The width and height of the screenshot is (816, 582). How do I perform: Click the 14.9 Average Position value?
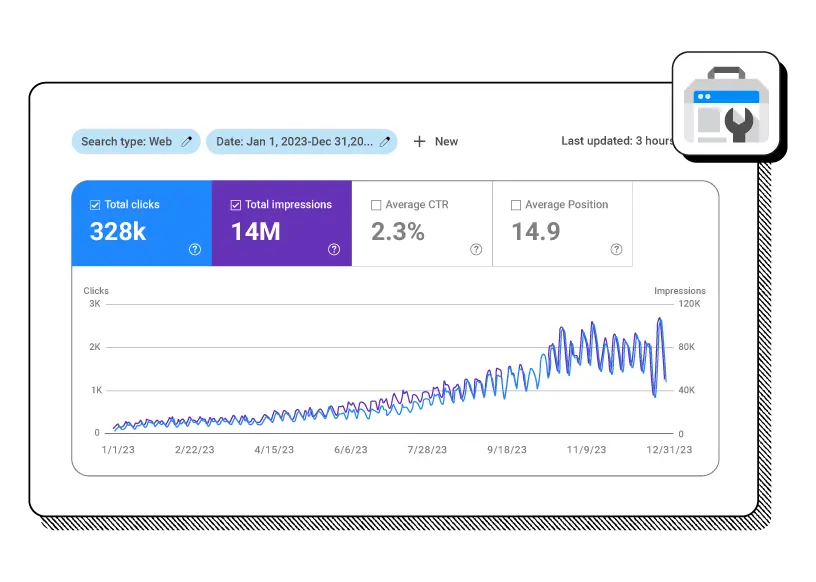click(x=535, y=232)
